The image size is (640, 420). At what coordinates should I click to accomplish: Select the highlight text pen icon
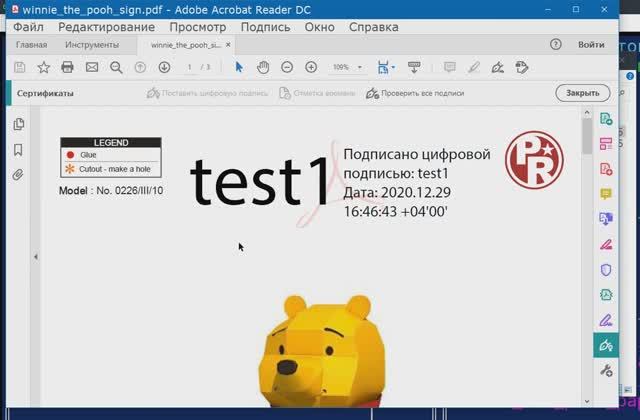click(x=473, y=67)
